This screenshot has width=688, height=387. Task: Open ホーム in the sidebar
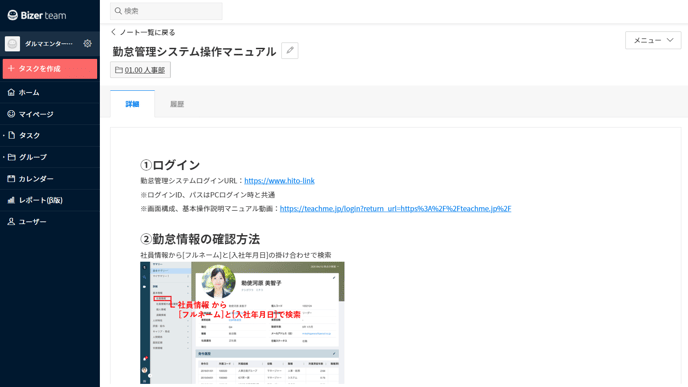point(50,92)
